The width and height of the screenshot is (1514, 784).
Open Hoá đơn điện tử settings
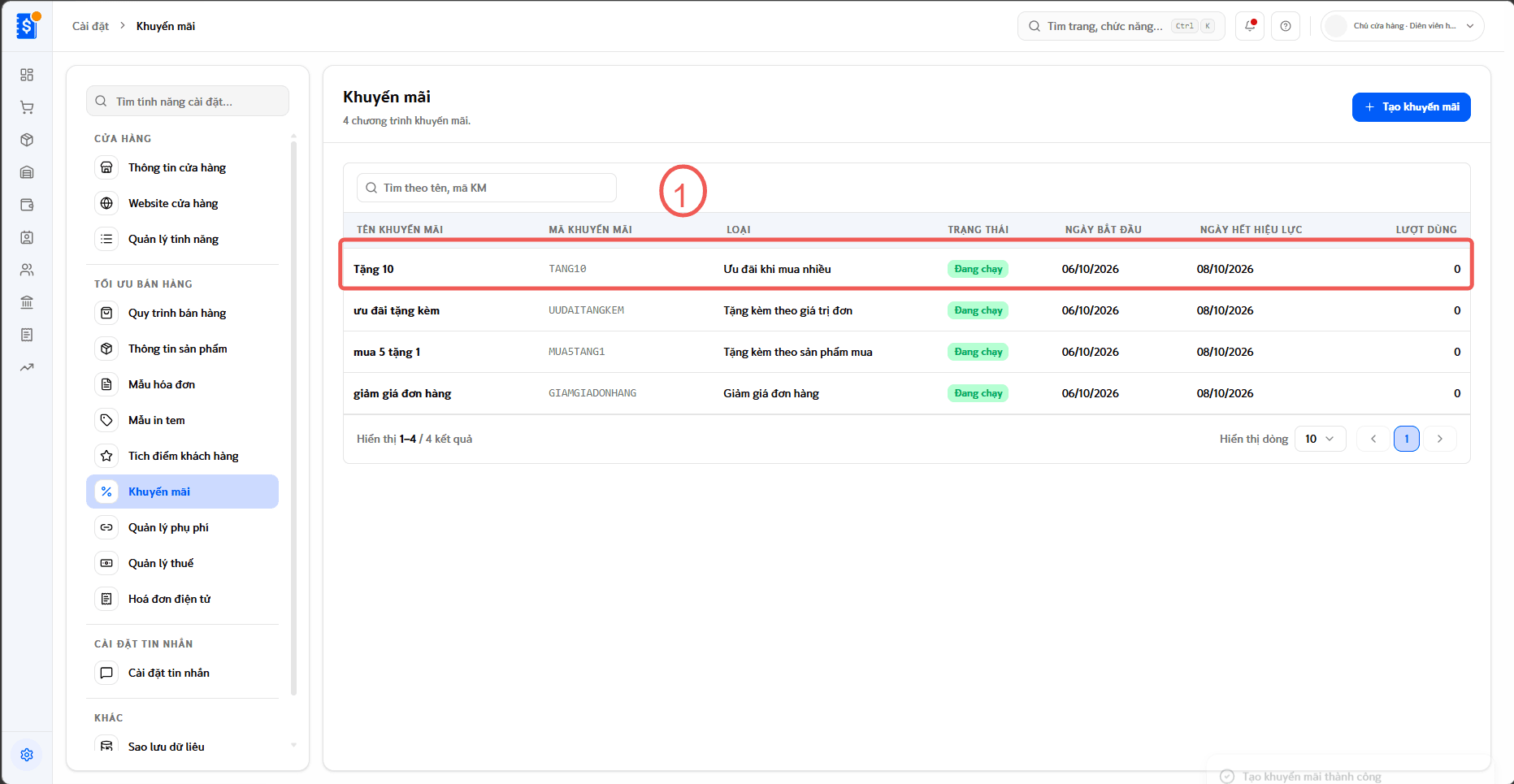click(182, 599)
